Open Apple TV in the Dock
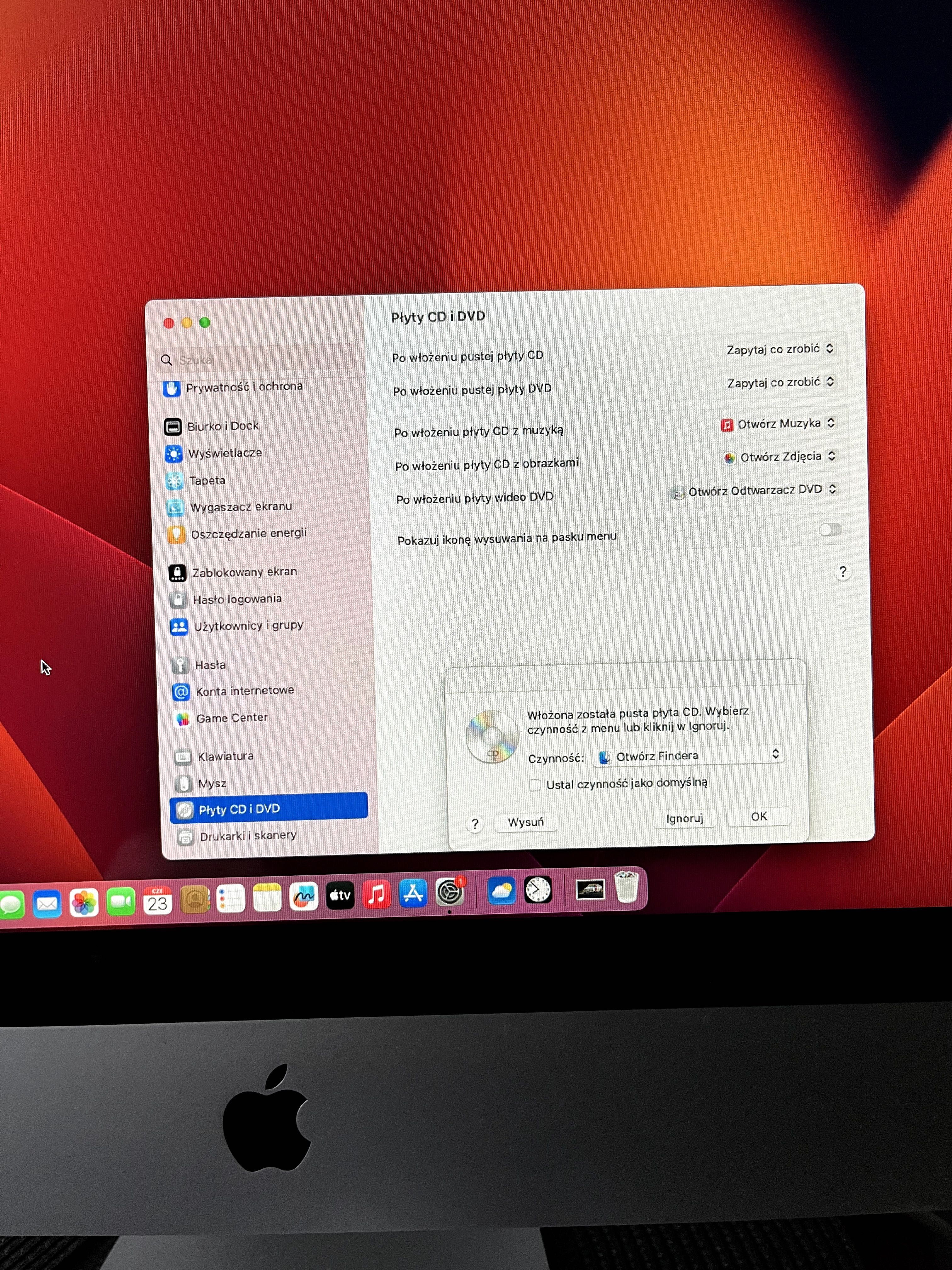 (340, 895)
